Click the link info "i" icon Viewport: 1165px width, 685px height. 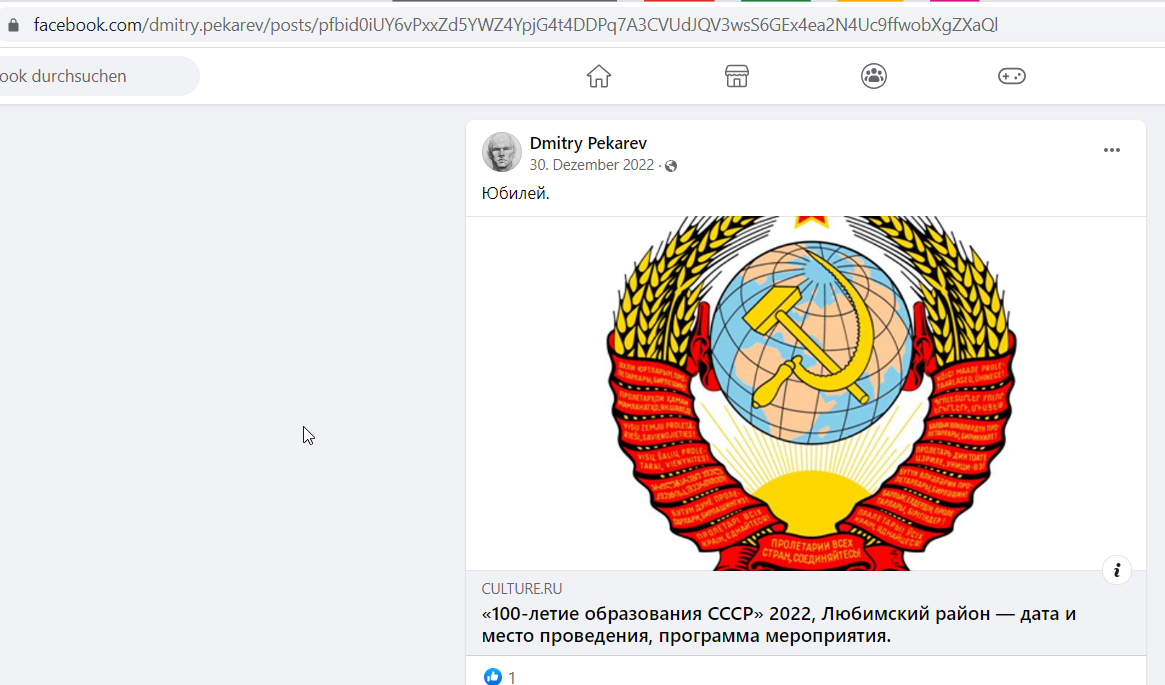pyautogui.click(x=1117, y=571)
